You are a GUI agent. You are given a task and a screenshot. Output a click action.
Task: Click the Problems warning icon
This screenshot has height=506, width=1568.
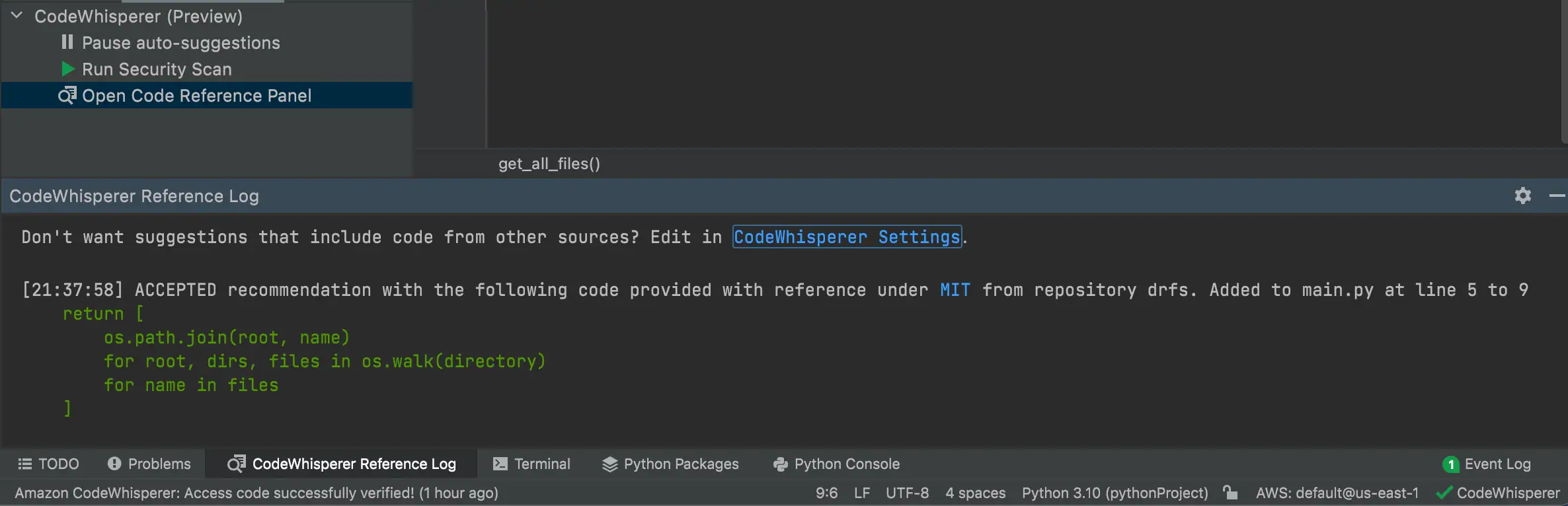tap(114, 464)
